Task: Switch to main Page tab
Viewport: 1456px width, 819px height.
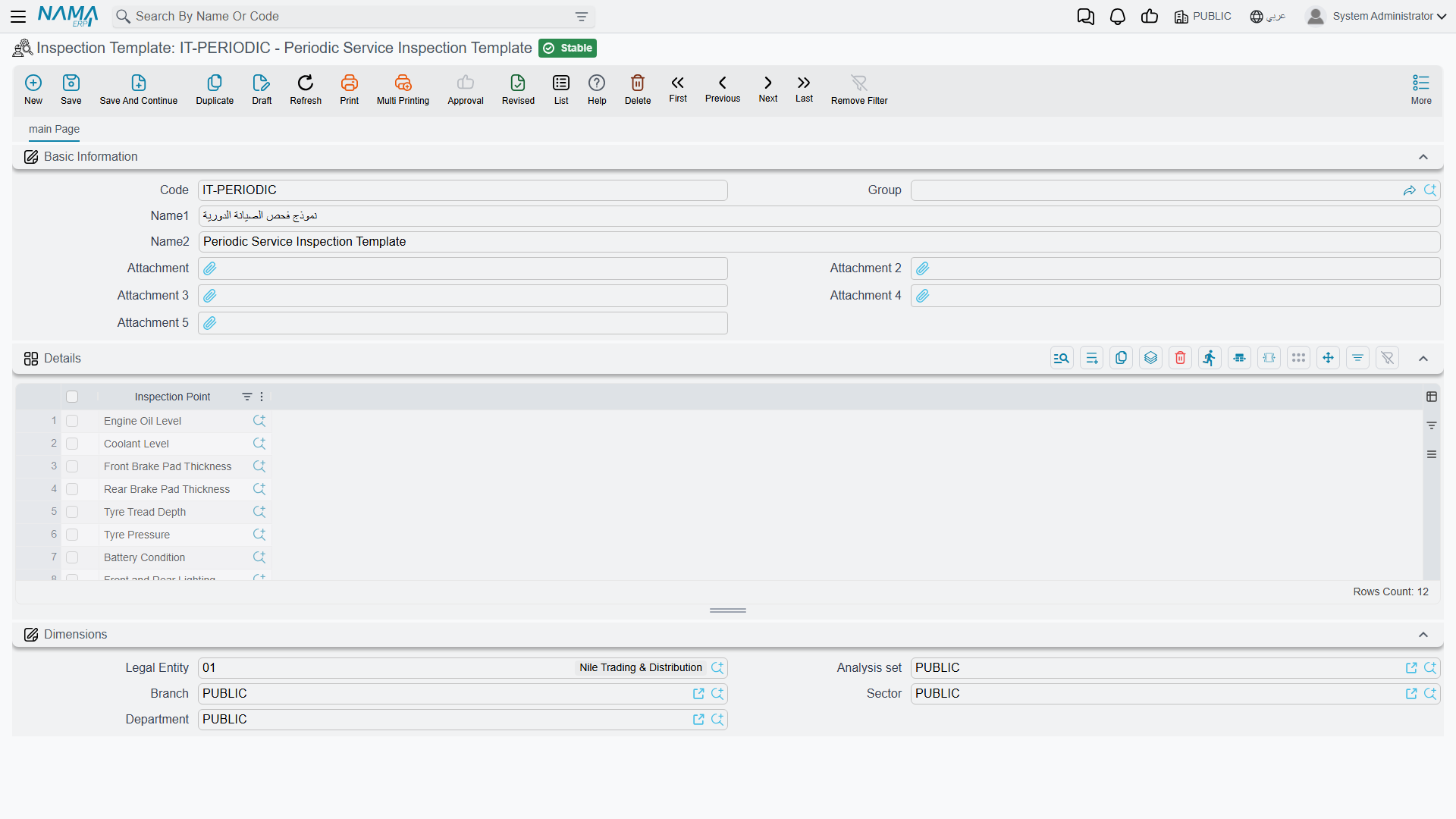Action: pos(54,129)
